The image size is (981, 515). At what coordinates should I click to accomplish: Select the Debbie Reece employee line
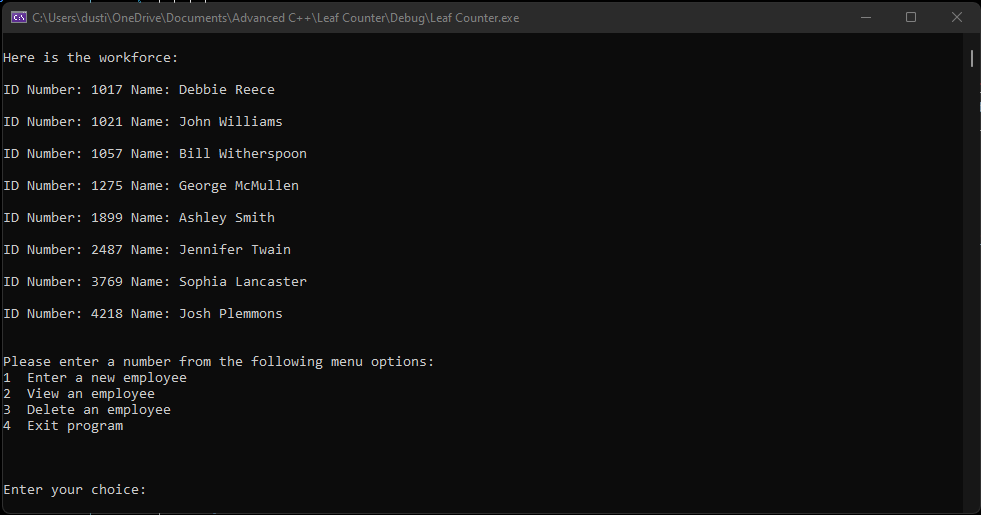(x=139, y=90)
